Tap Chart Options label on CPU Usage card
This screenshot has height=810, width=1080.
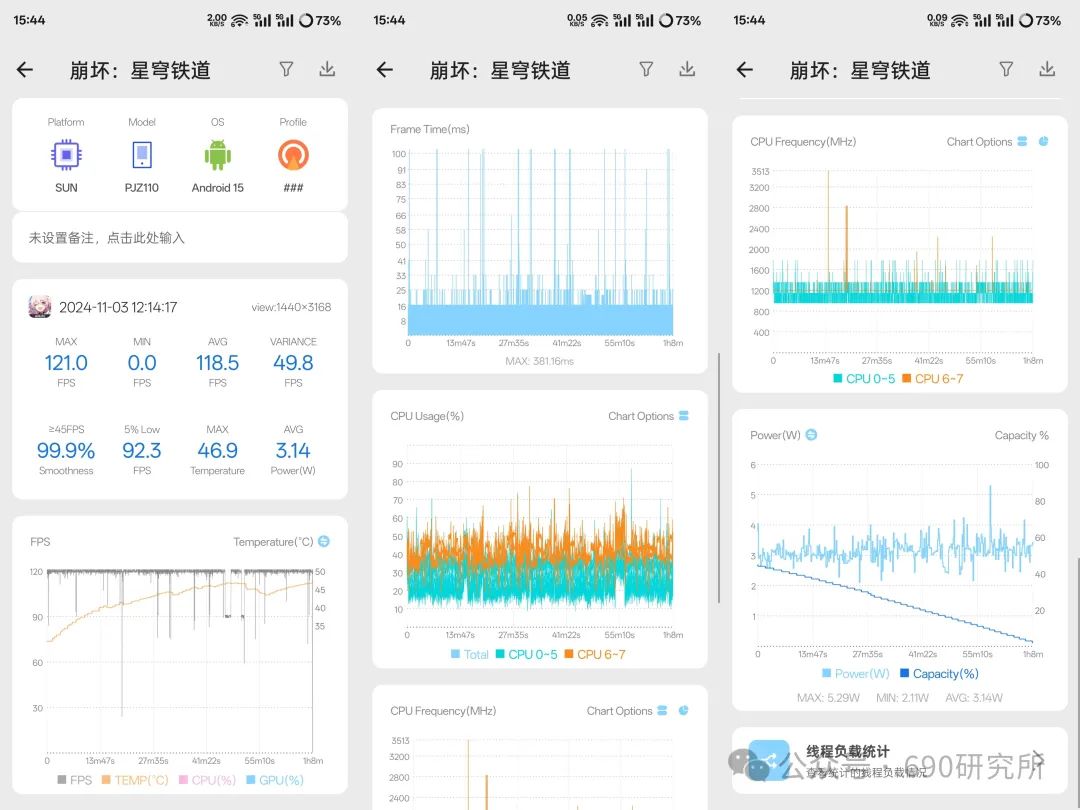click(x=641, y=416)
